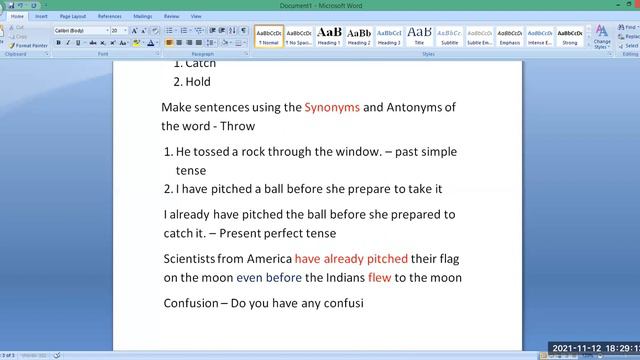
Task: Toggle the numbered list
Action: click(184, 31)
